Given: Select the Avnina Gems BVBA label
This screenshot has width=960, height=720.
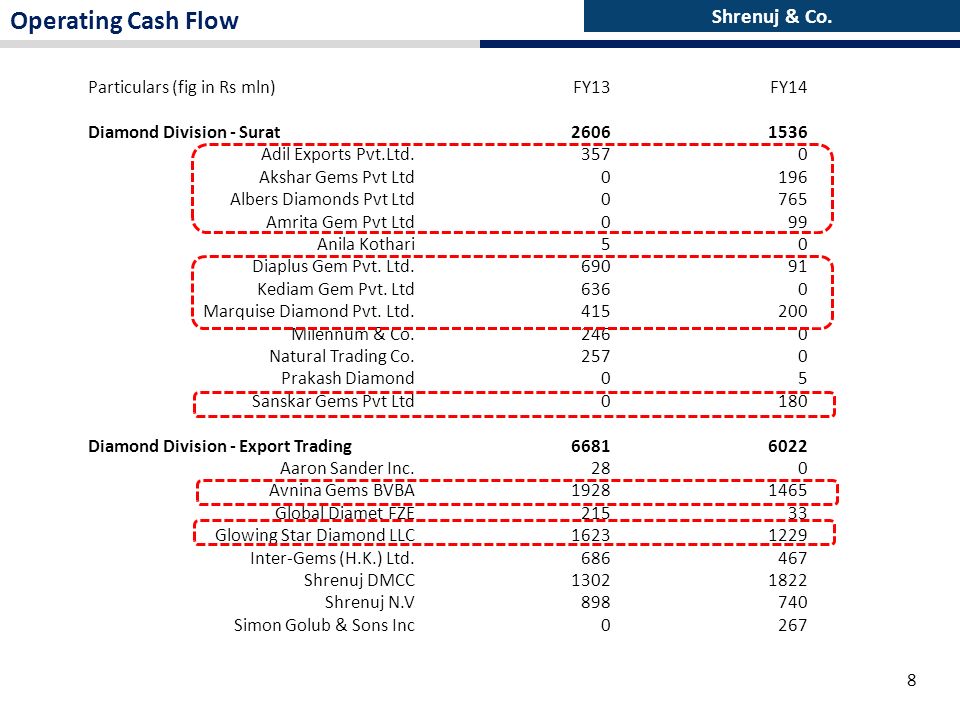Looking at the screenshot, I should pyautogui.click(x=342, y=490).
